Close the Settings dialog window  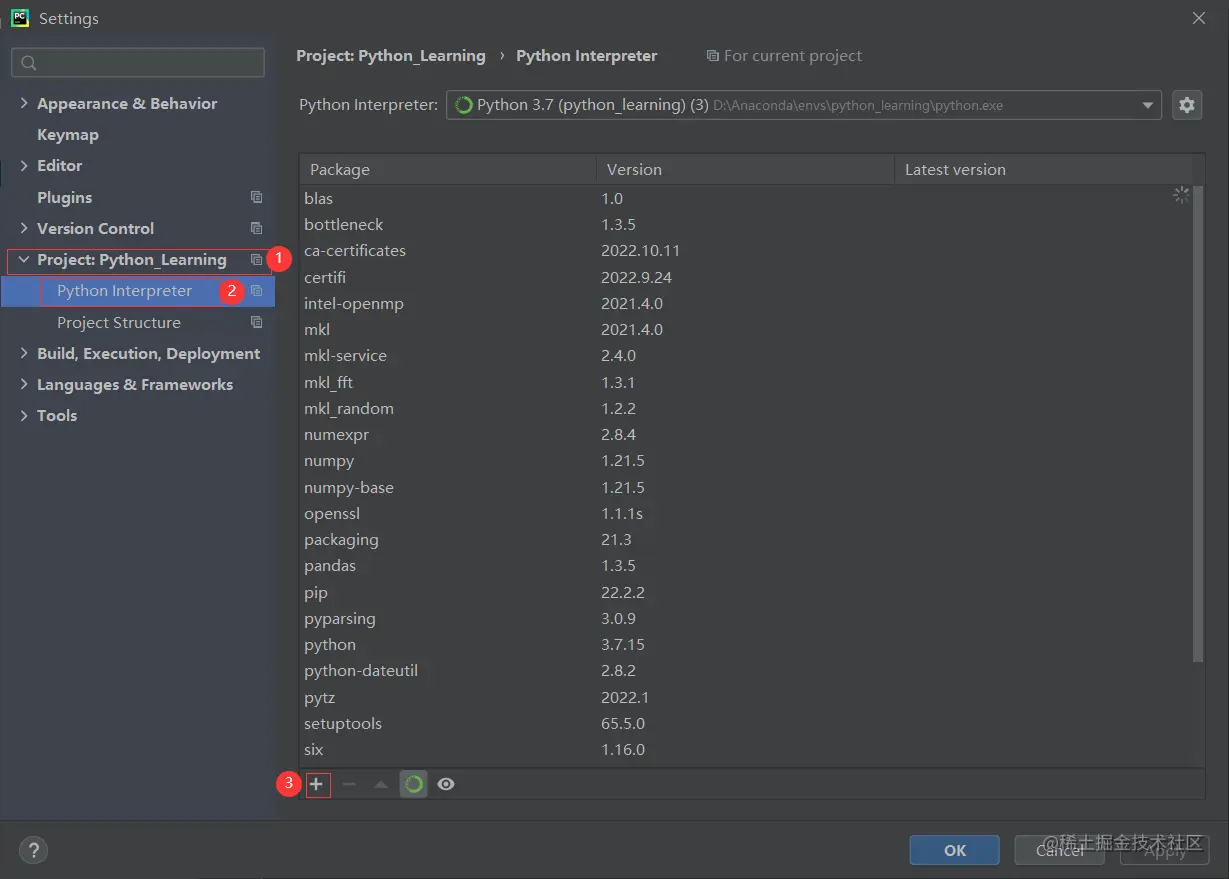coord(1199,18)
